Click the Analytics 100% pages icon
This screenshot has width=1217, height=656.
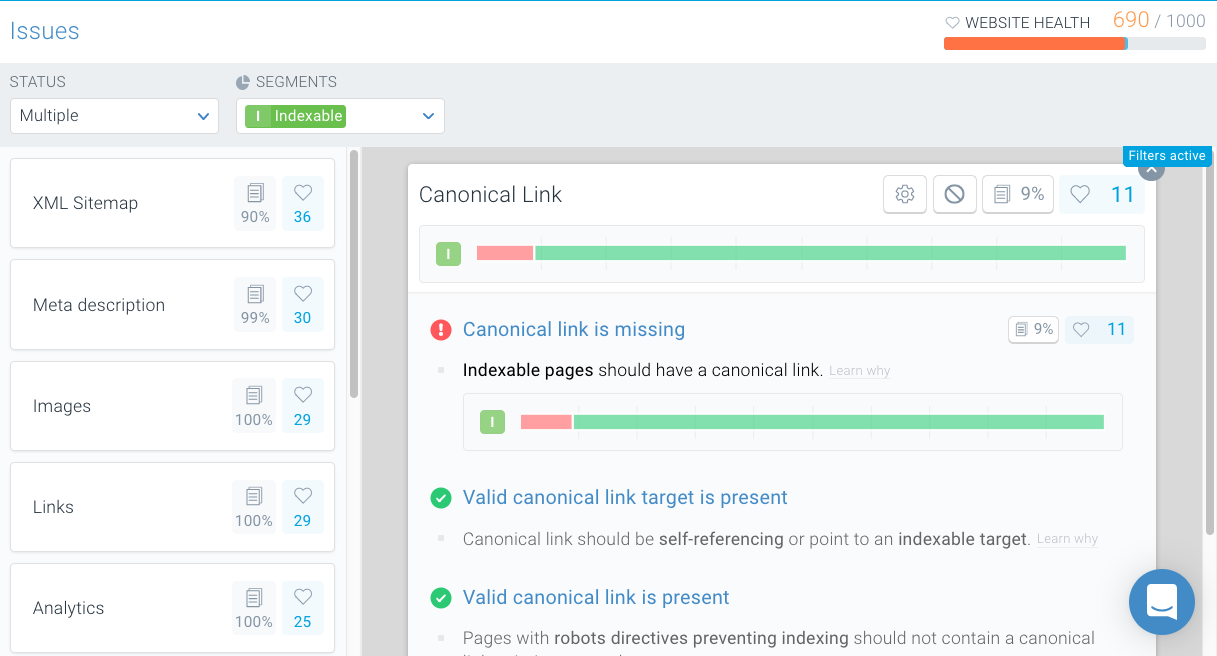coord(254,607)
